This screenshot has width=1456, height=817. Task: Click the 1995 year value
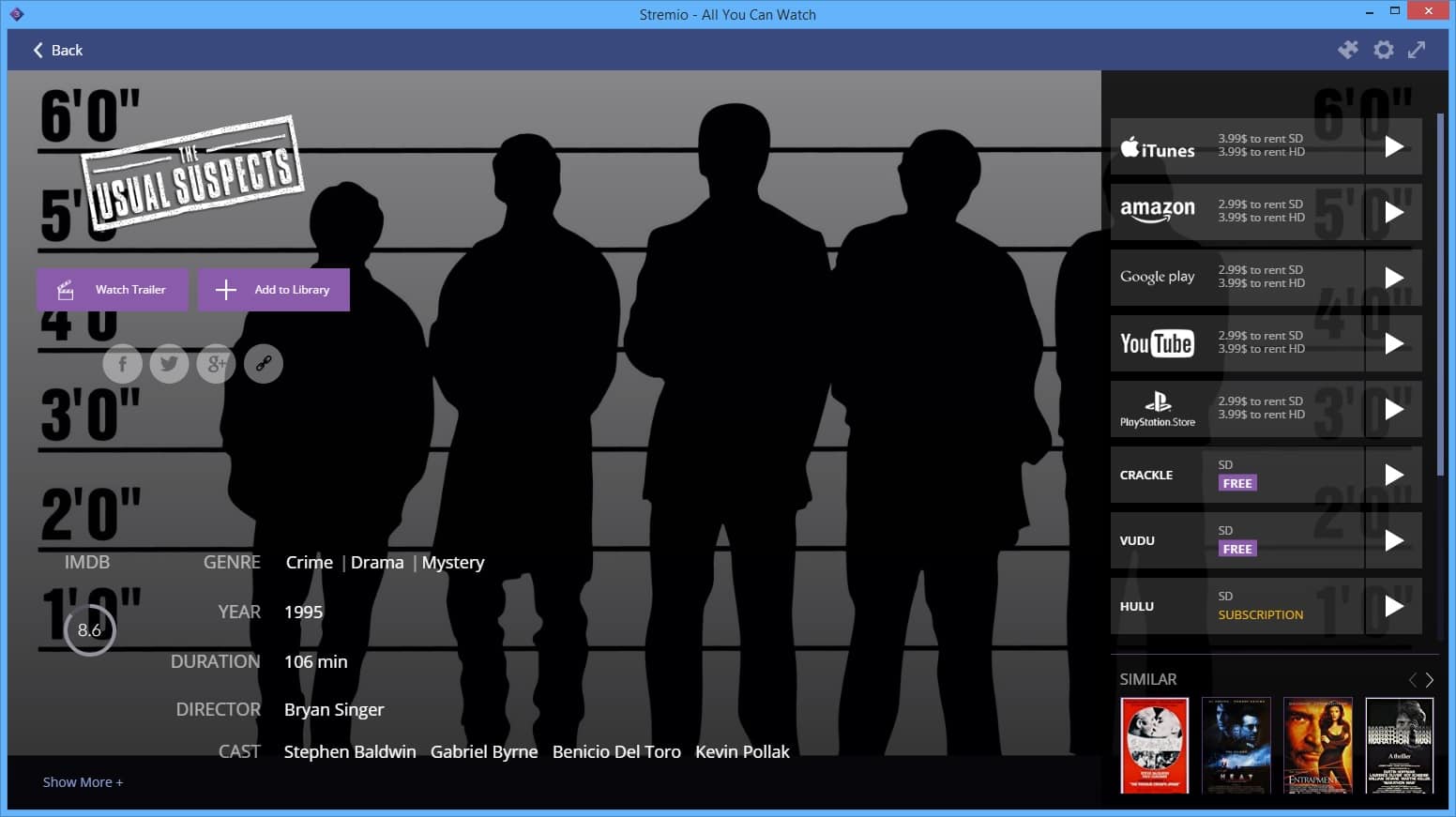click(x=304, y=613)
